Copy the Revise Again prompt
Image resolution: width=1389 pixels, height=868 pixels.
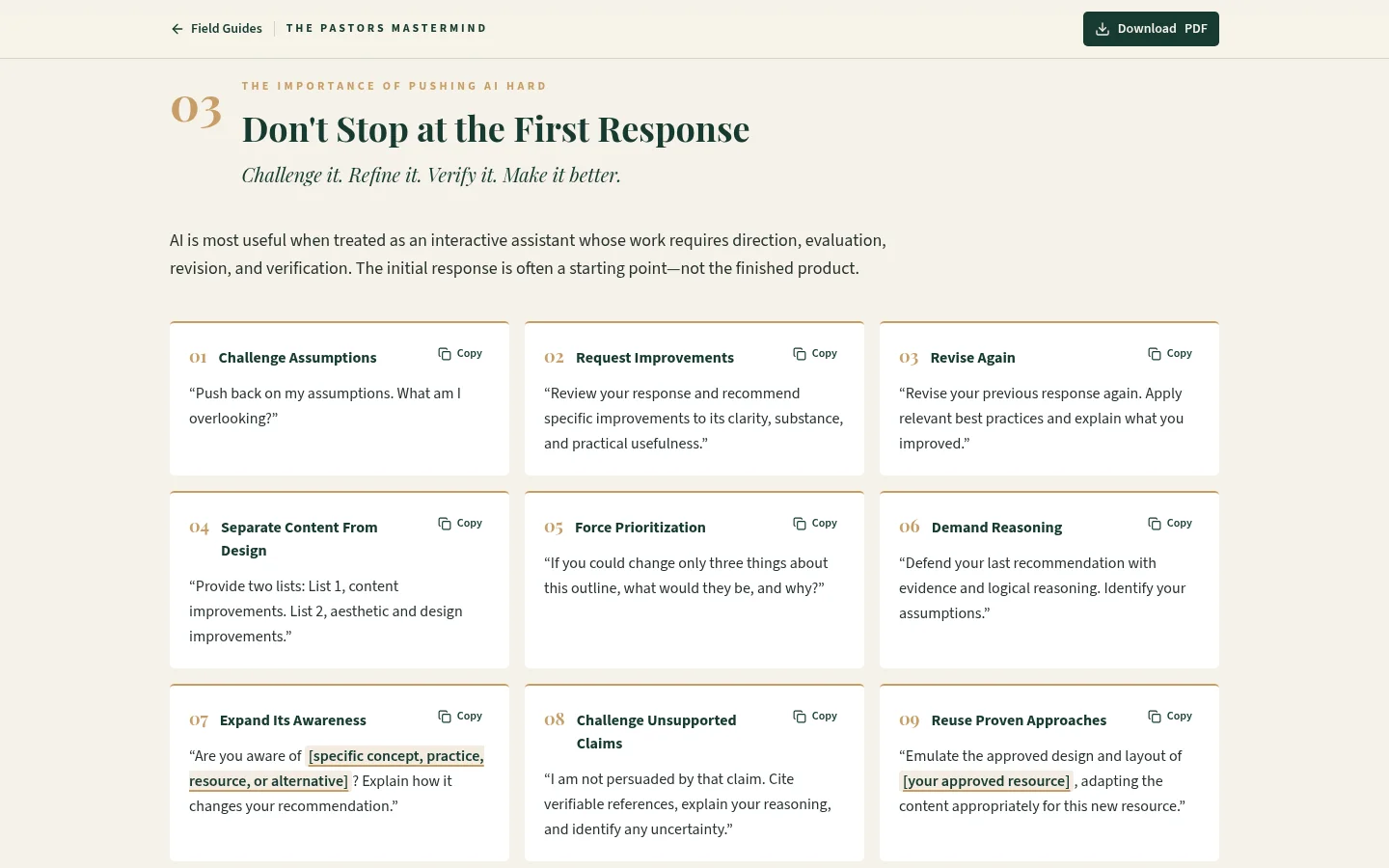(x=1170, y=354)
